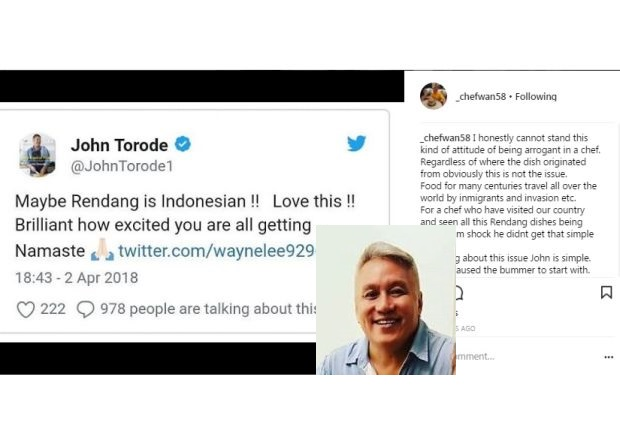Like the tweet with the heart icon
620x440 pixels.
pyautogui.click(x=26, y=310)
